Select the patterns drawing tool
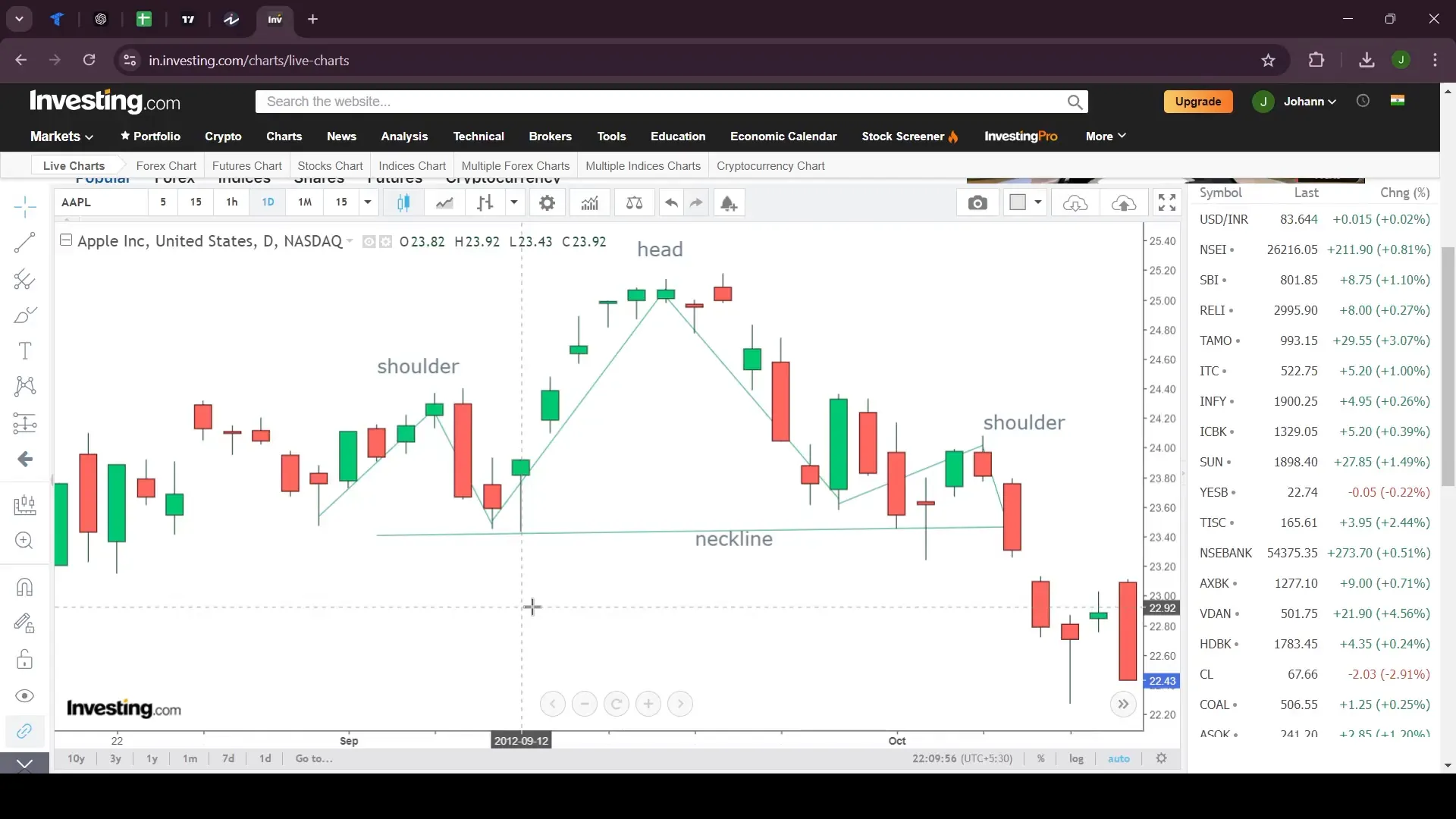The height and width of the screenshot is (819, 1456). click(x=25, y=386)
